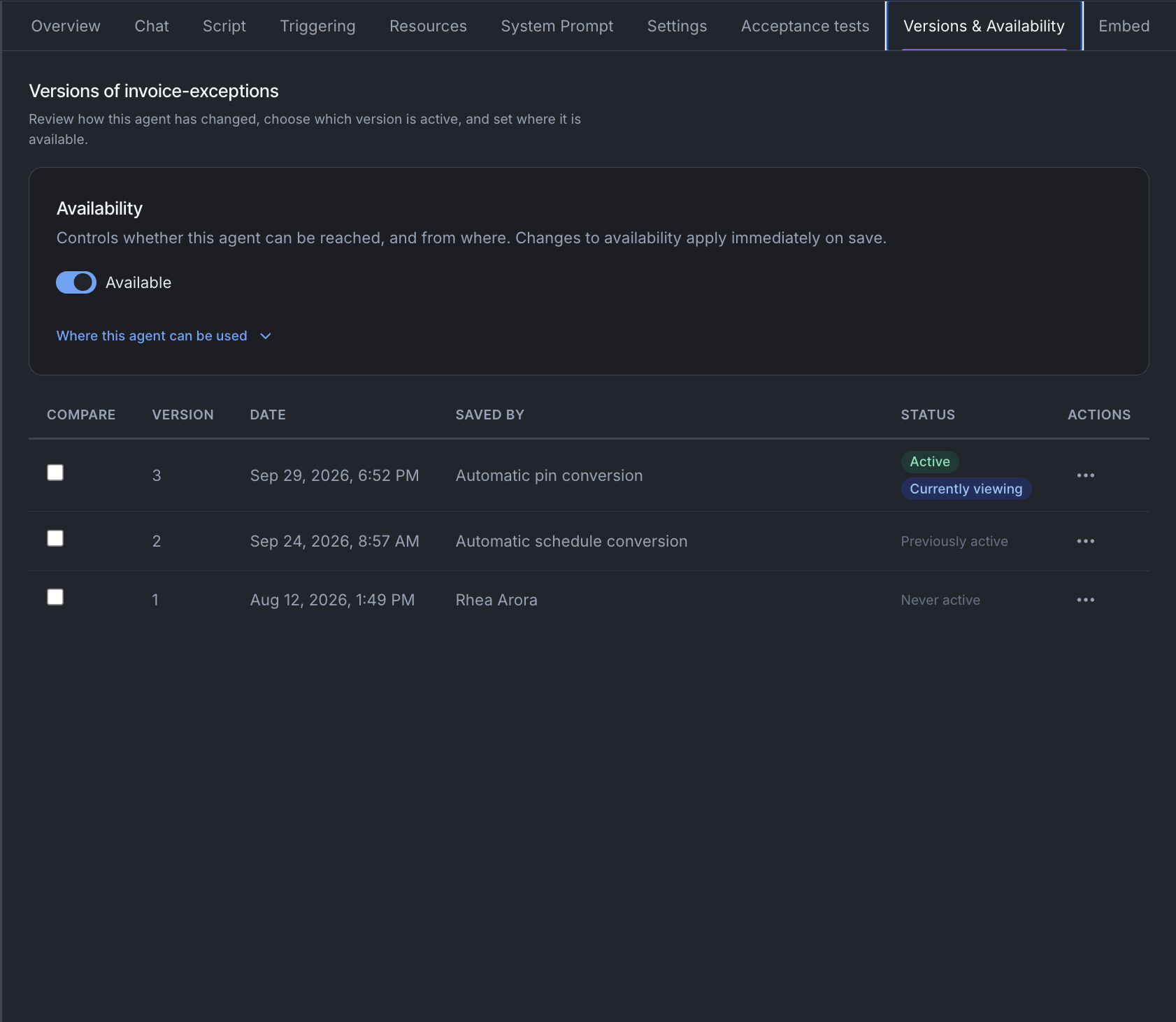Click the green Active status badge

(929, 461)
